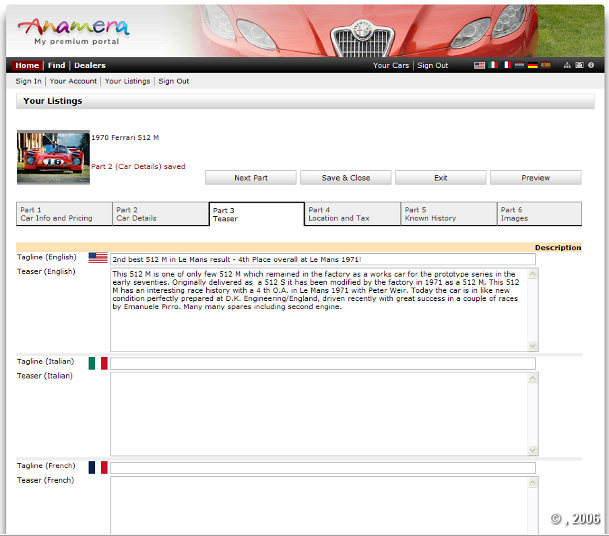Click the 'Description' section header label
609x536 pixels.
pos(558,247)
